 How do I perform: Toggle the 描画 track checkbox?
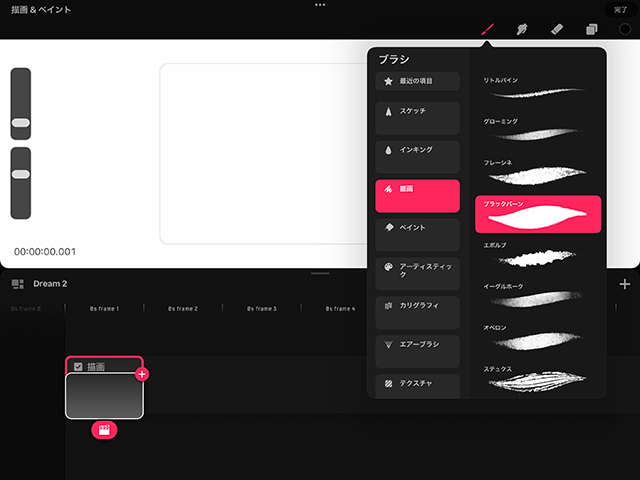79,367
